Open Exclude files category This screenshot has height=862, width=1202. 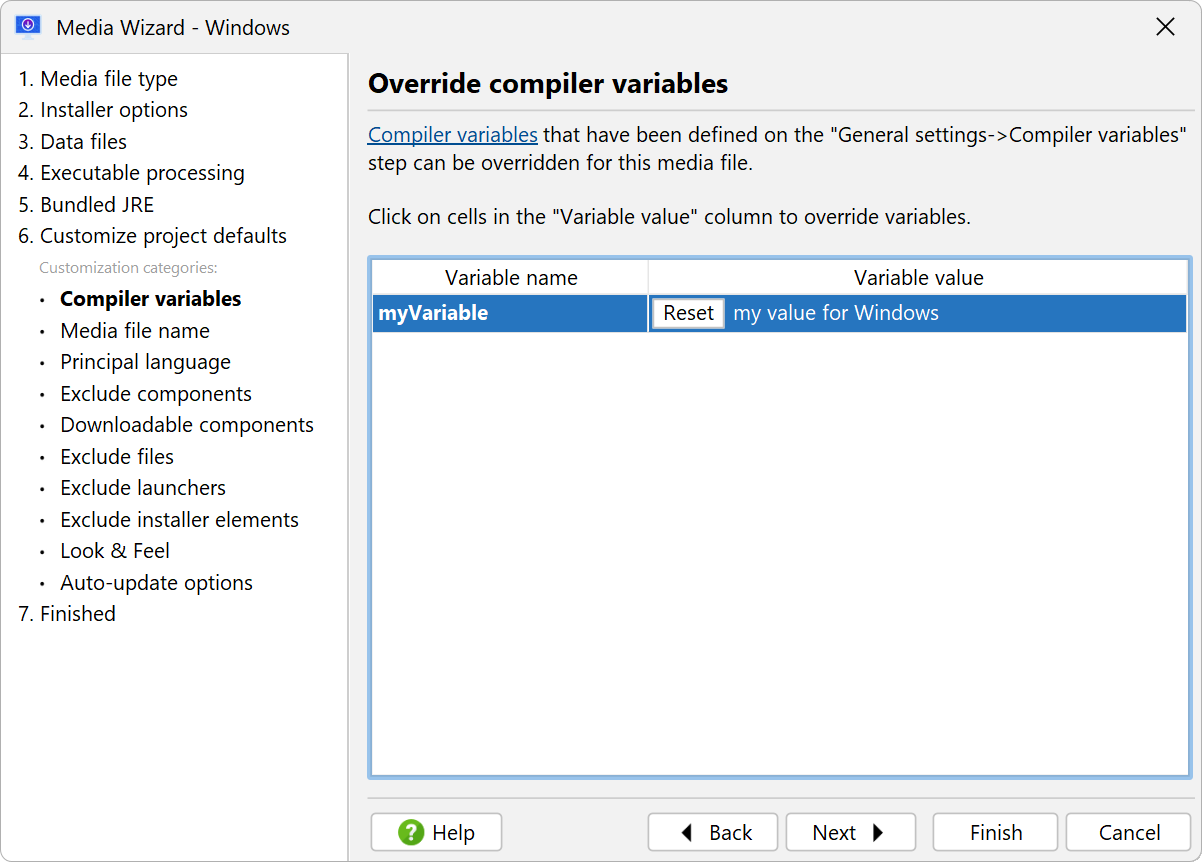coord(117,457)
